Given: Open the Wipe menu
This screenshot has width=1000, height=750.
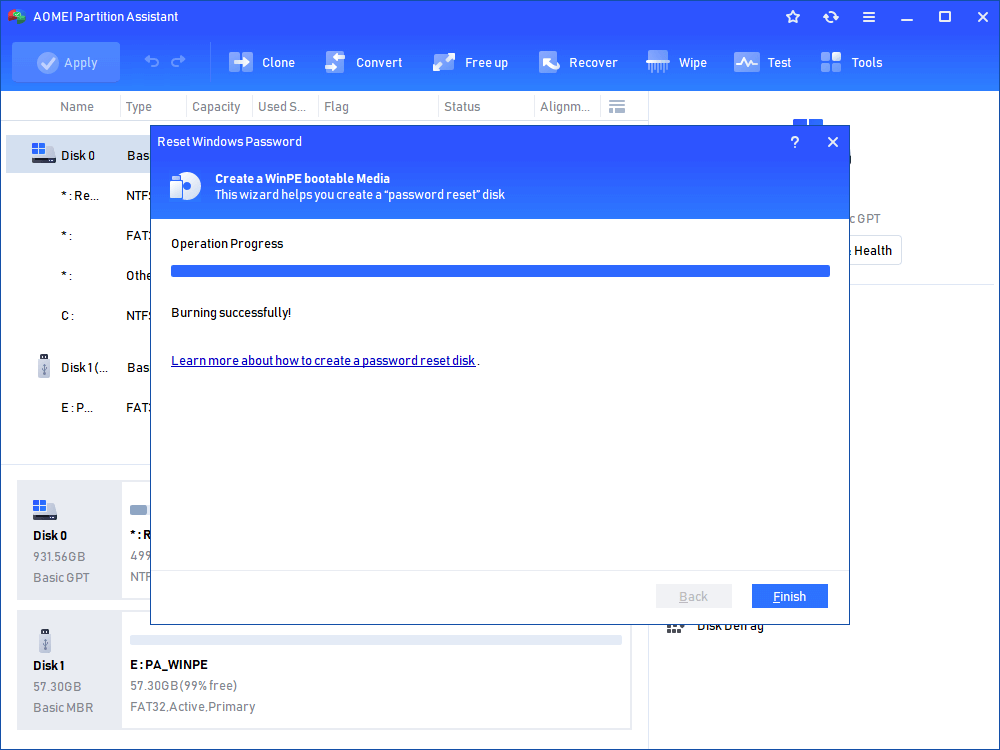Looking at the screenshot, I should click(x=676, y=62).
